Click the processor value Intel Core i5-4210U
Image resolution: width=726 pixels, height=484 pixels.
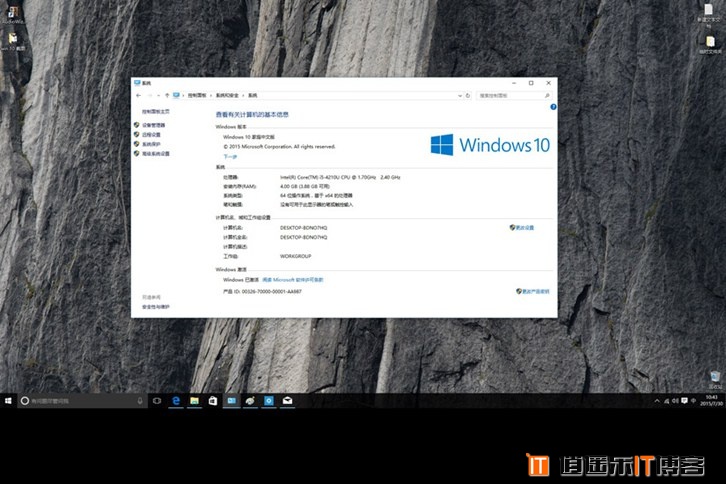coord(340,177)
